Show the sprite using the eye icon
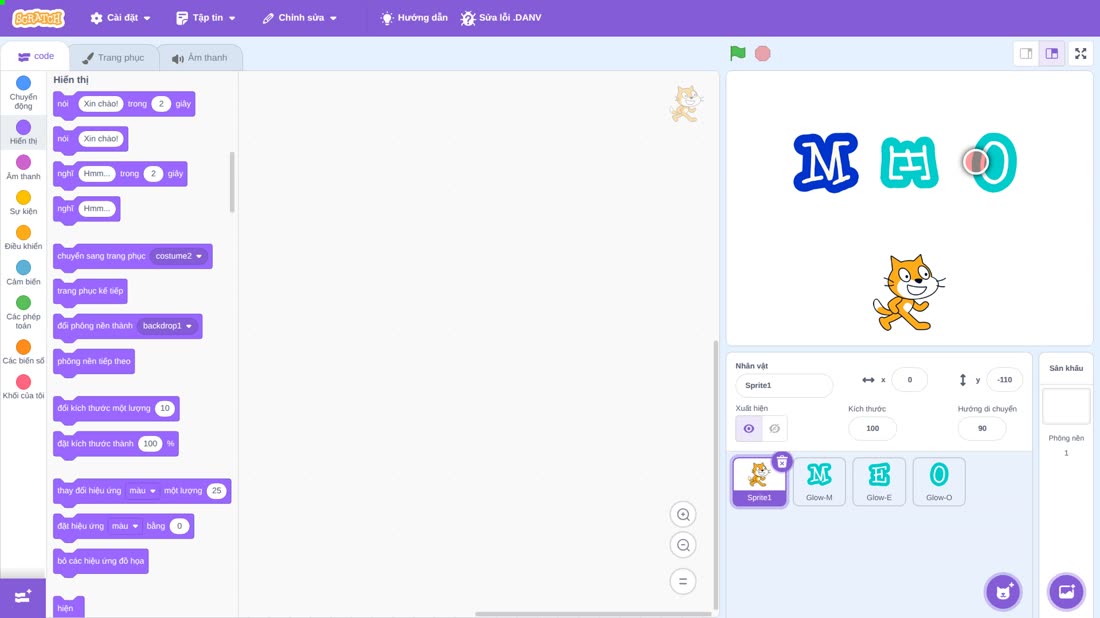 (x=749, y=429)
